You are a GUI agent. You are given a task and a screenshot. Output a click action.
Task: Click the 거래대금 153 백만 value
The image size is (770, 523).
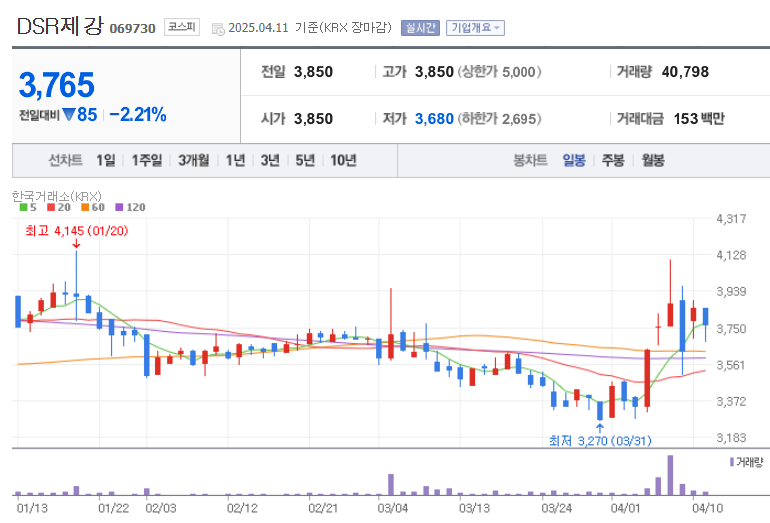coord(699,119)
